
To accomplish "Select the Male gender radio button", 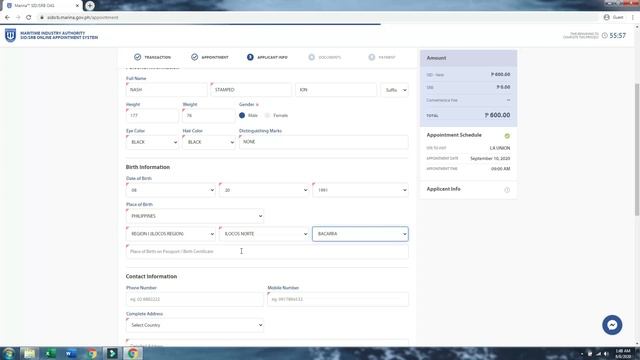I will (242, 116).
